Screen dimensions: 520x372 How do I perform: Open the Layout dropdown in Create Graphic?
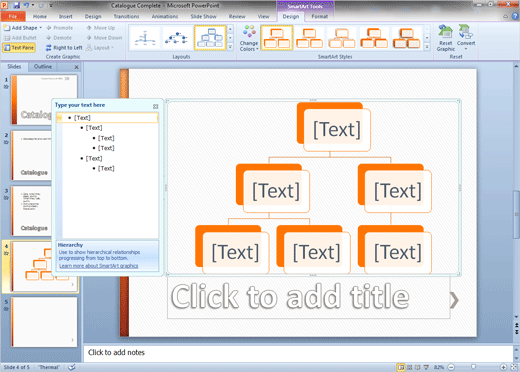(x=100, y=48)
